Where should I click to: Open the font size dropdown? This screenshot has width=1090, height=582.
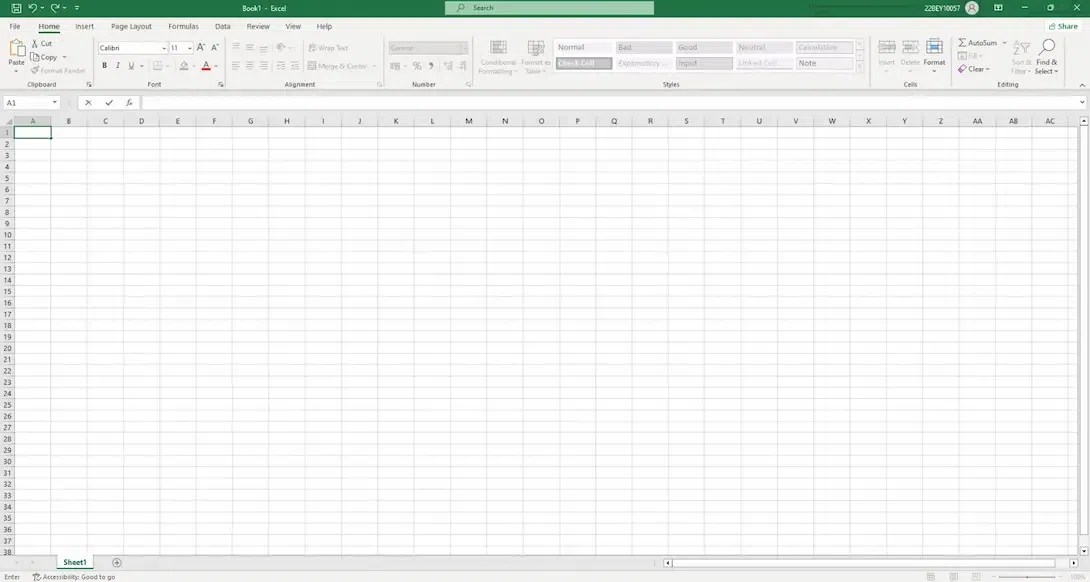pyautogui.click(x=188, y=47)
